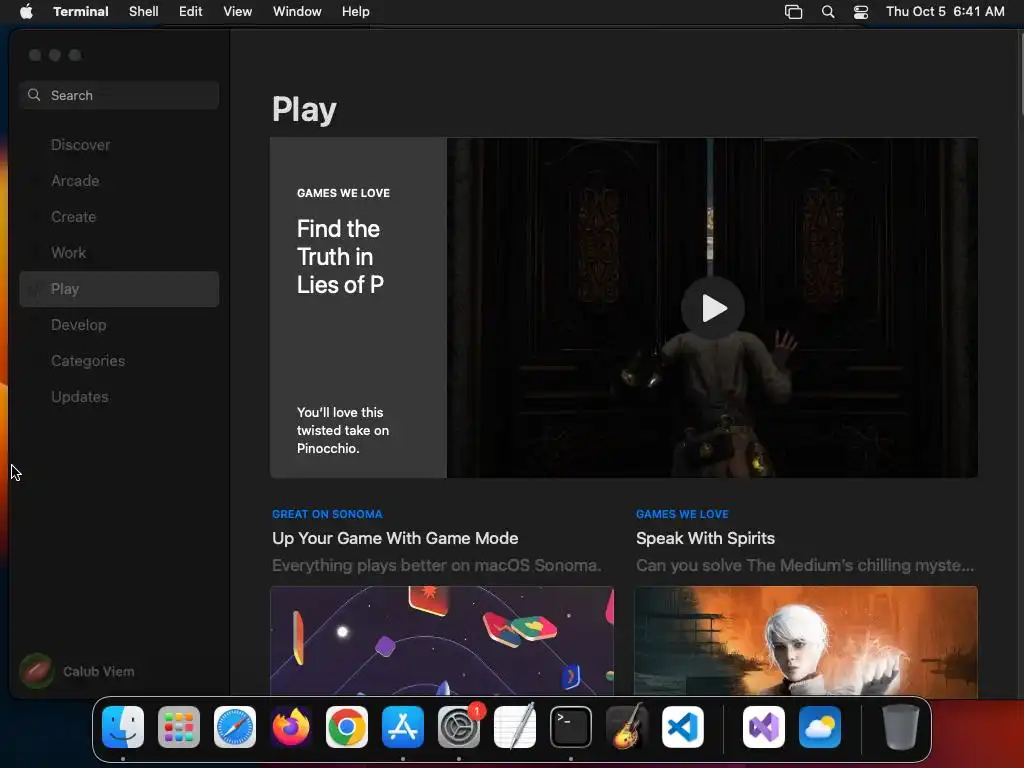Click the search magnifier icon in sidebar
This screenshot has height=768, width=1024.
coord(34,95)
